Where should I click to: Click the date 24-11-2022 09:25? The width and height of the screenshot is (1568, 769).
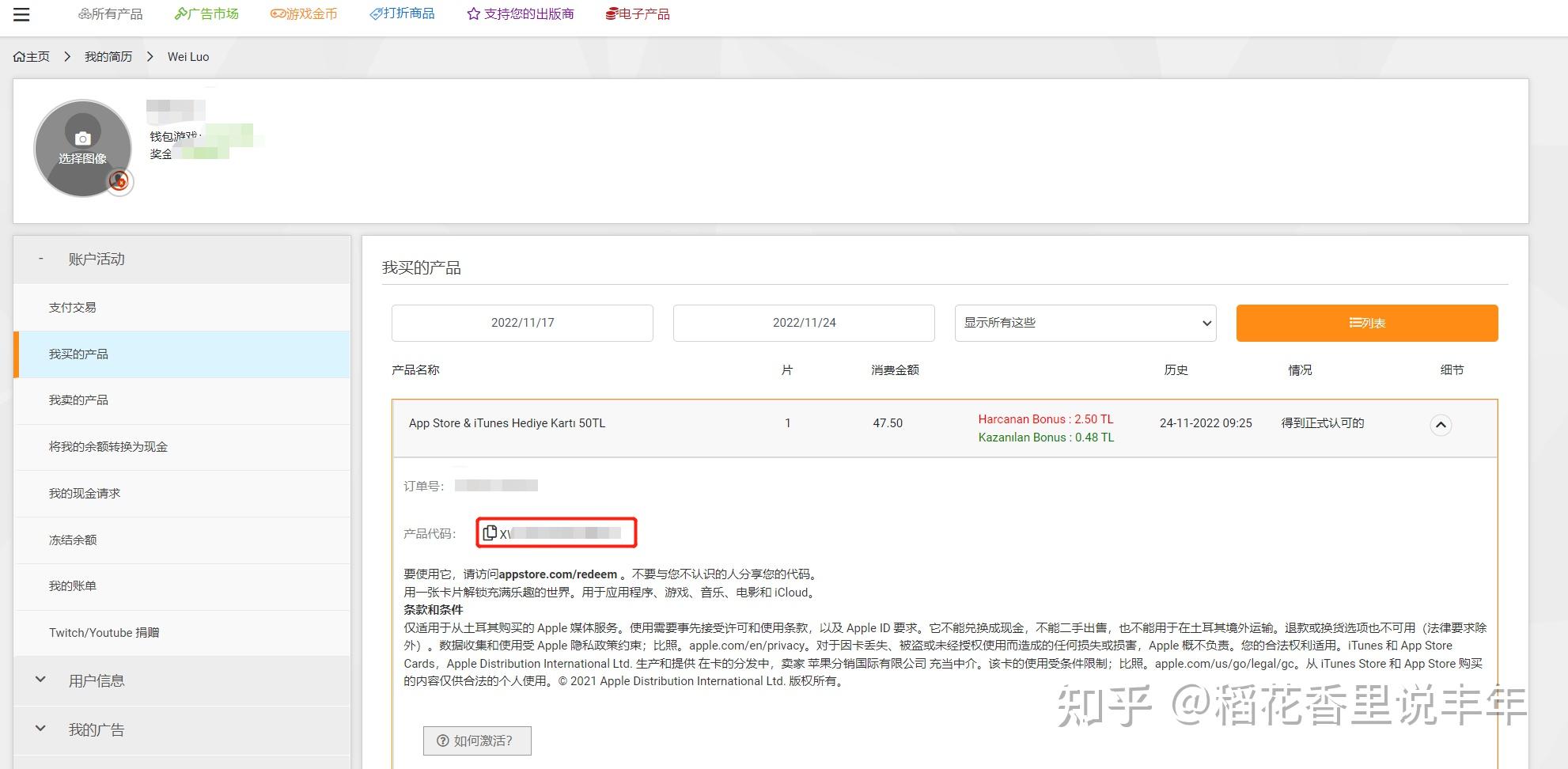pyautogui.click(x=1206, y=423)
